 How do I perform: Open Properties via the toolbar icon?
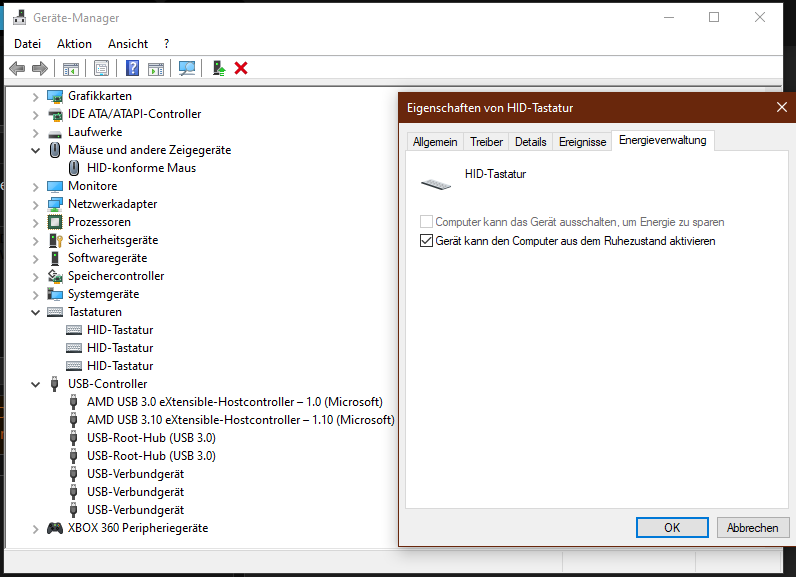(x=102, y=69)
